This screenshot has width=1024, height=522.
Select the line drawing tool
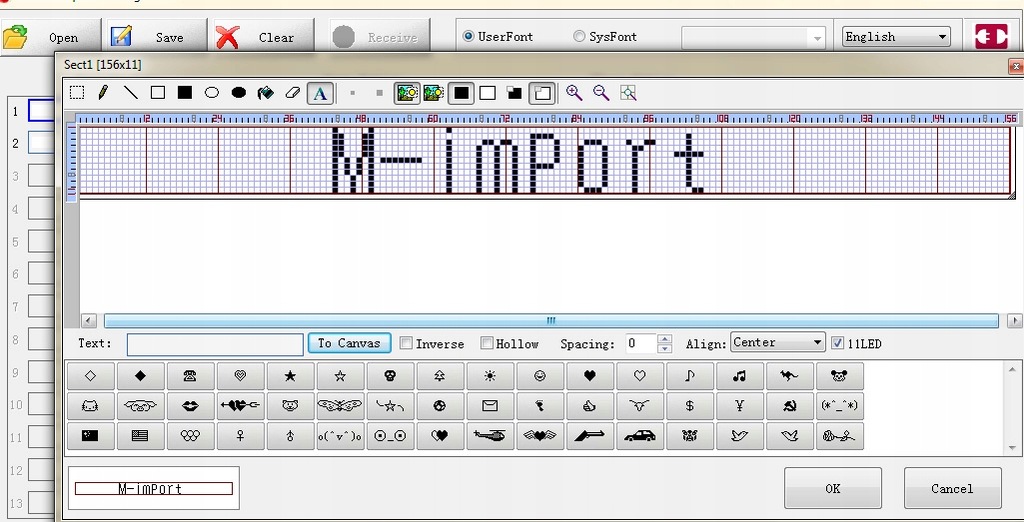[131, 93]
